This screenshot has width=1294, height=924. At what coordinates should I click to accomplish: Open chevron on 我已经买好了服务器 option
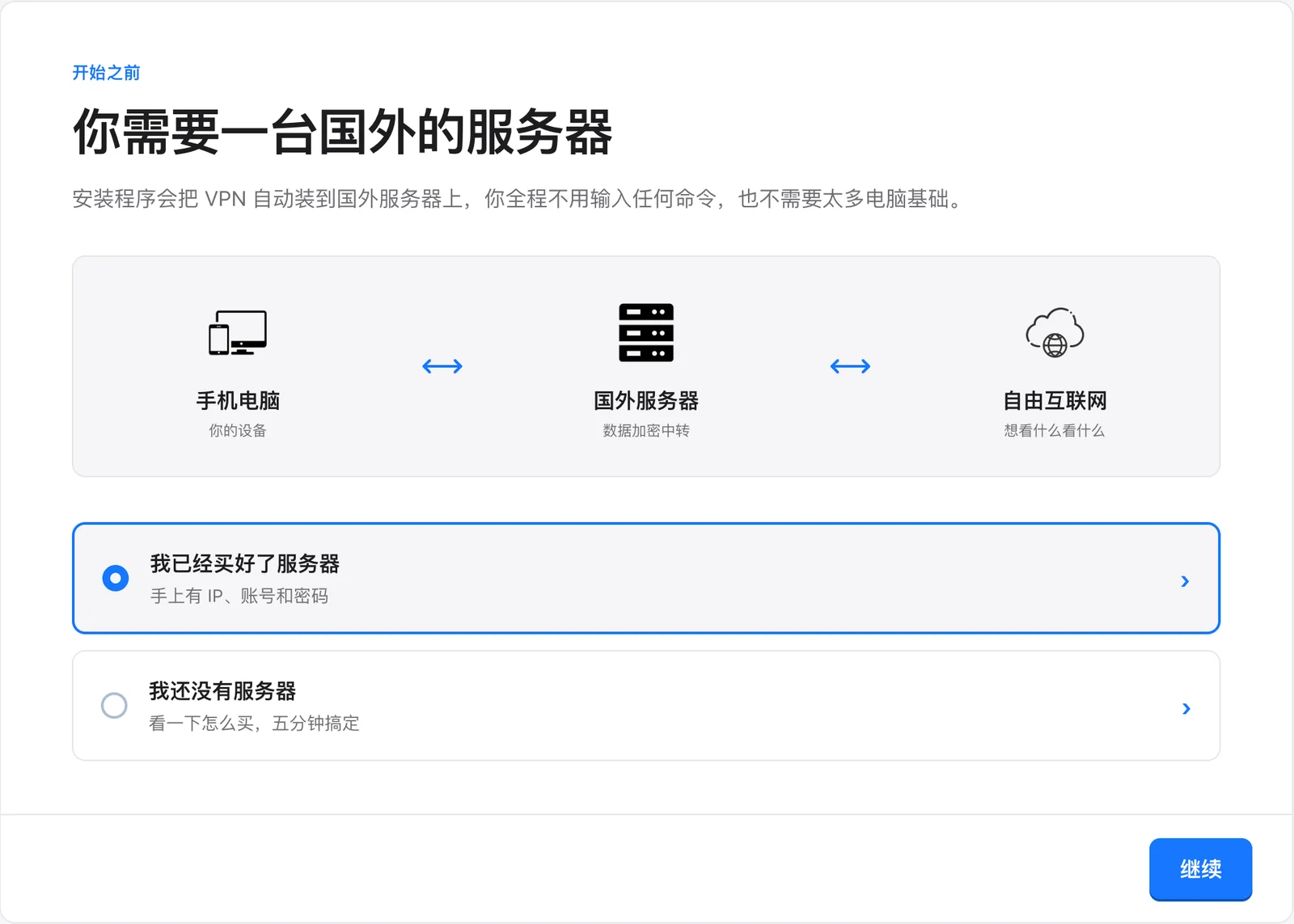tap(1185, 580)
